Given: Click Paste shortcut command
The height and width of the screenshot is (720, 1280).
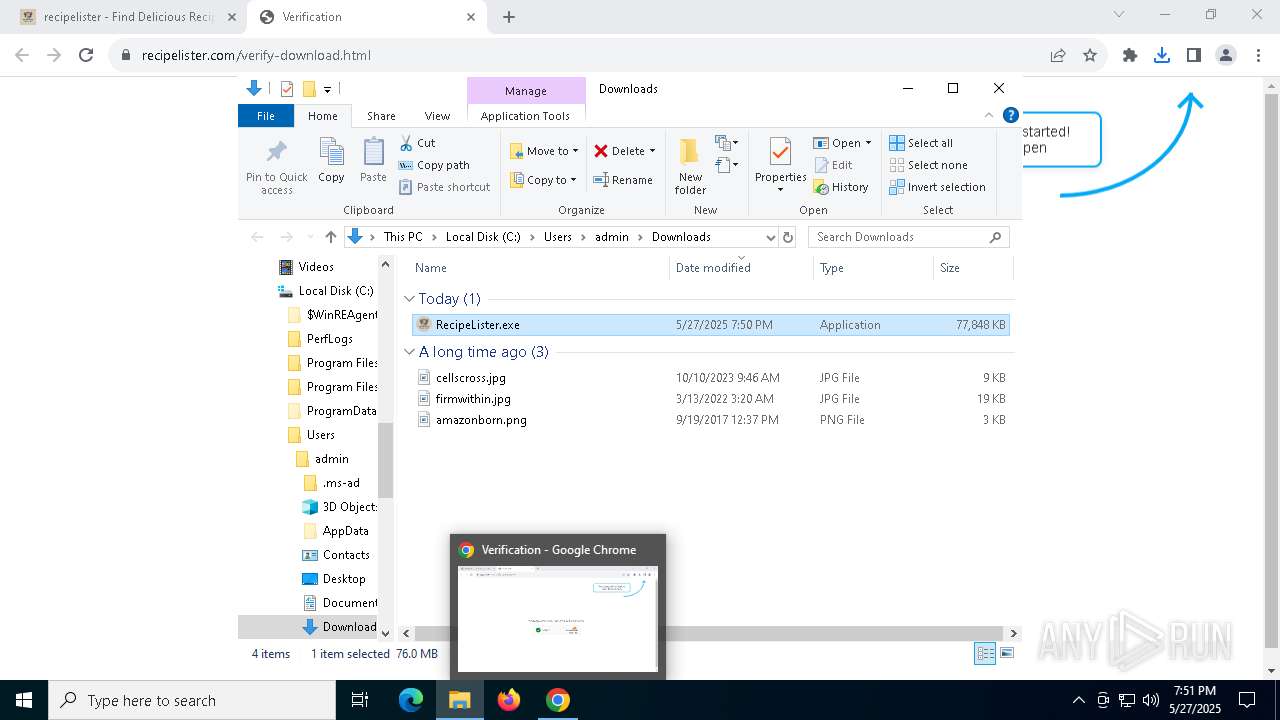Looking at the screenshot, I should (x=444, y=187).
